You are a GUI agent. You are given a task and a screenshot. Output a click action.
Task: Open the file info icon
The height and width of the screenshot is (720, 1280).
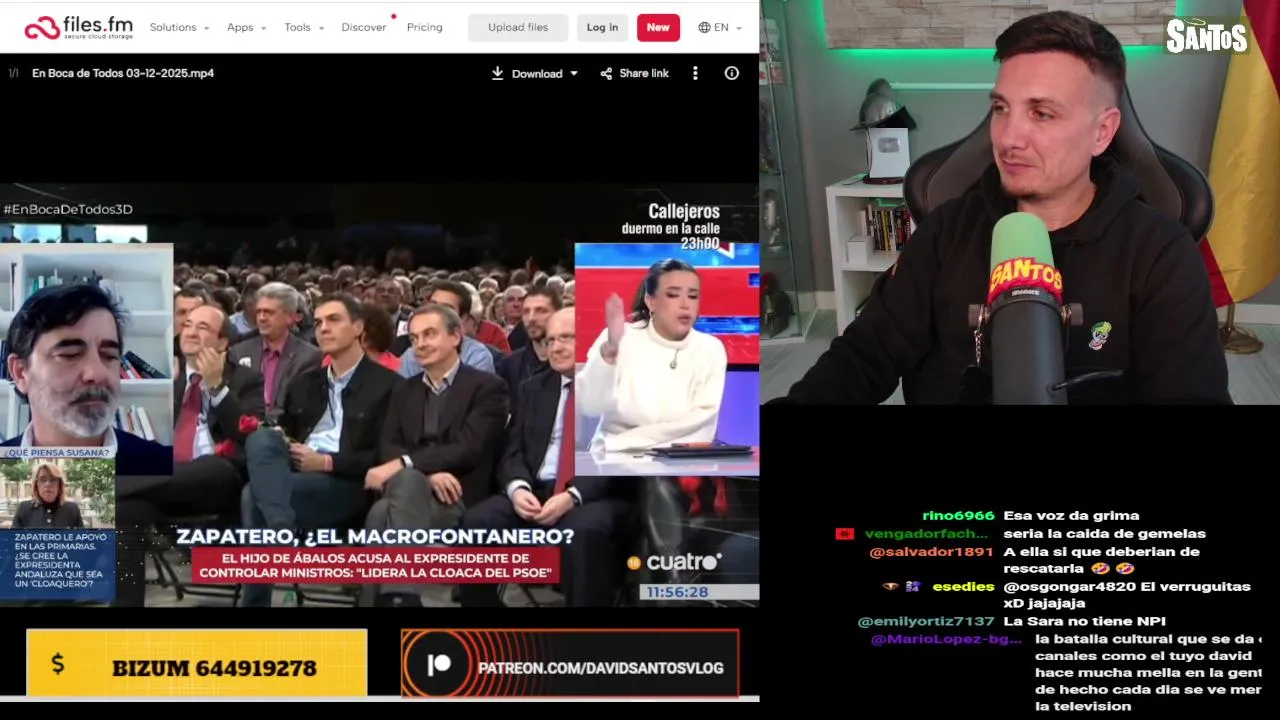click(732, 73)
